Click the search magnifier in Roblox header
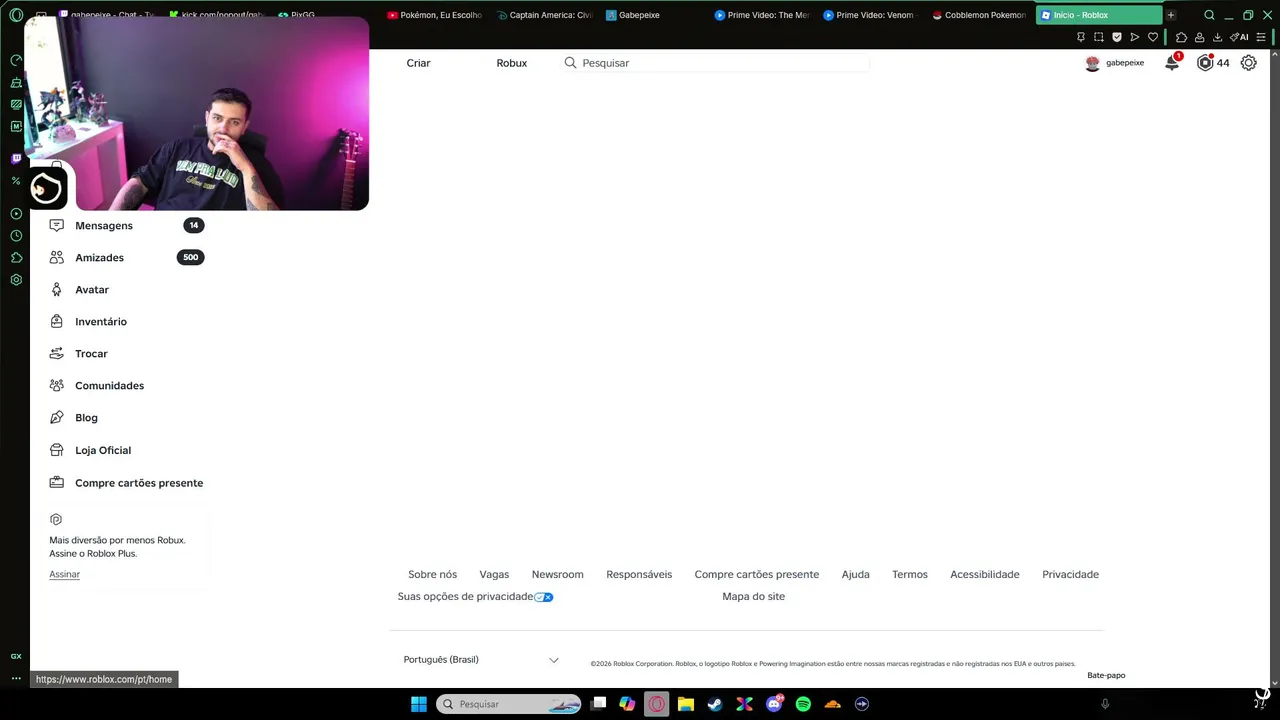The image size is (1280, 720). (570, 63)
